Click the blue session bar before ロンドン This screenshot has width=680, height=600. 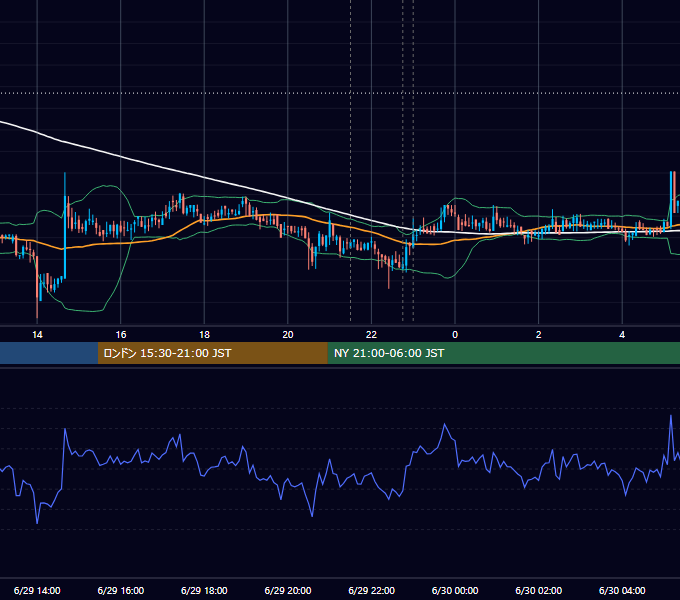[x=49, y=353]
